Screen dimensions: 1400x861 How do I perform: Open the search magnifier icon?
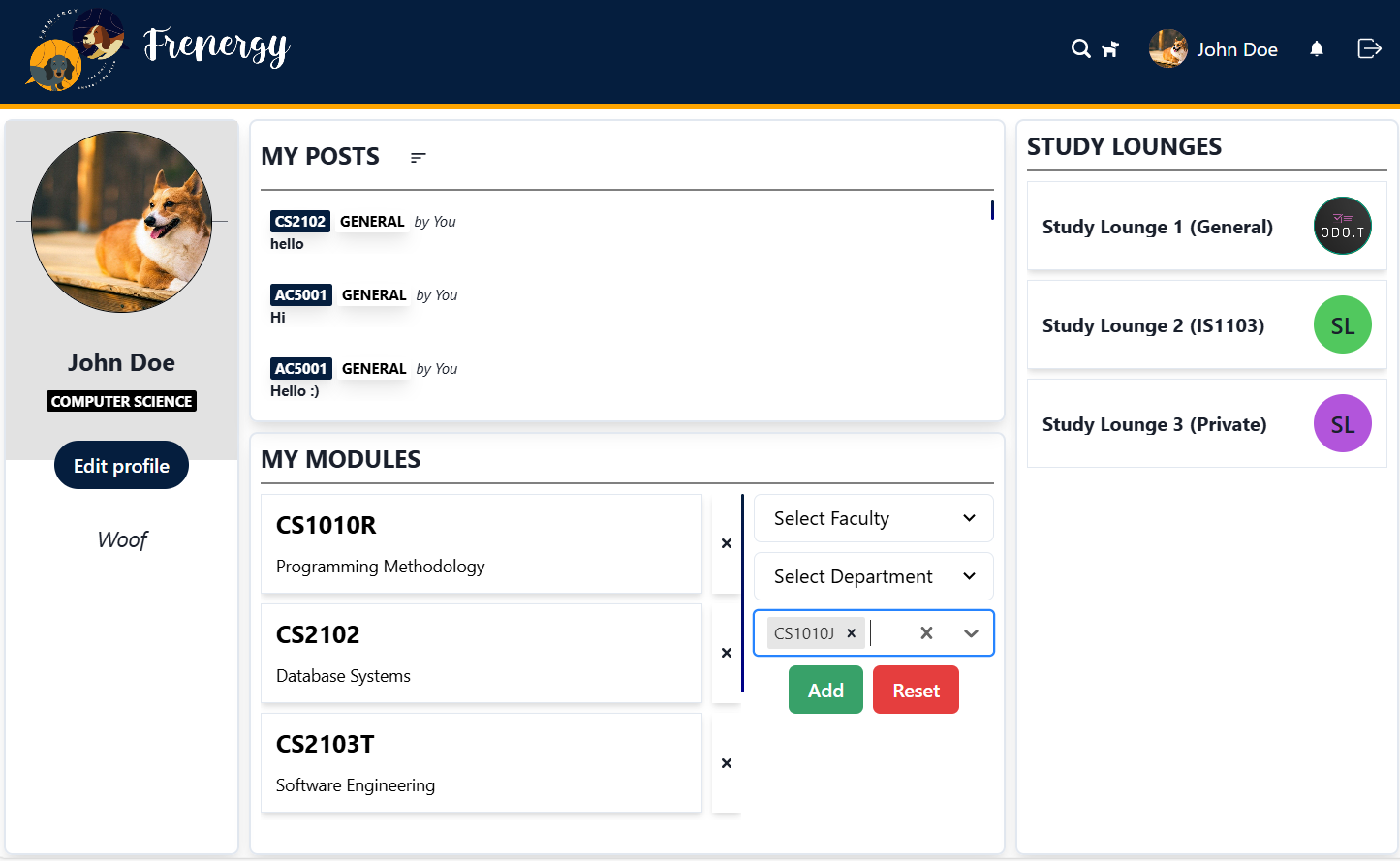point(1080,48)
